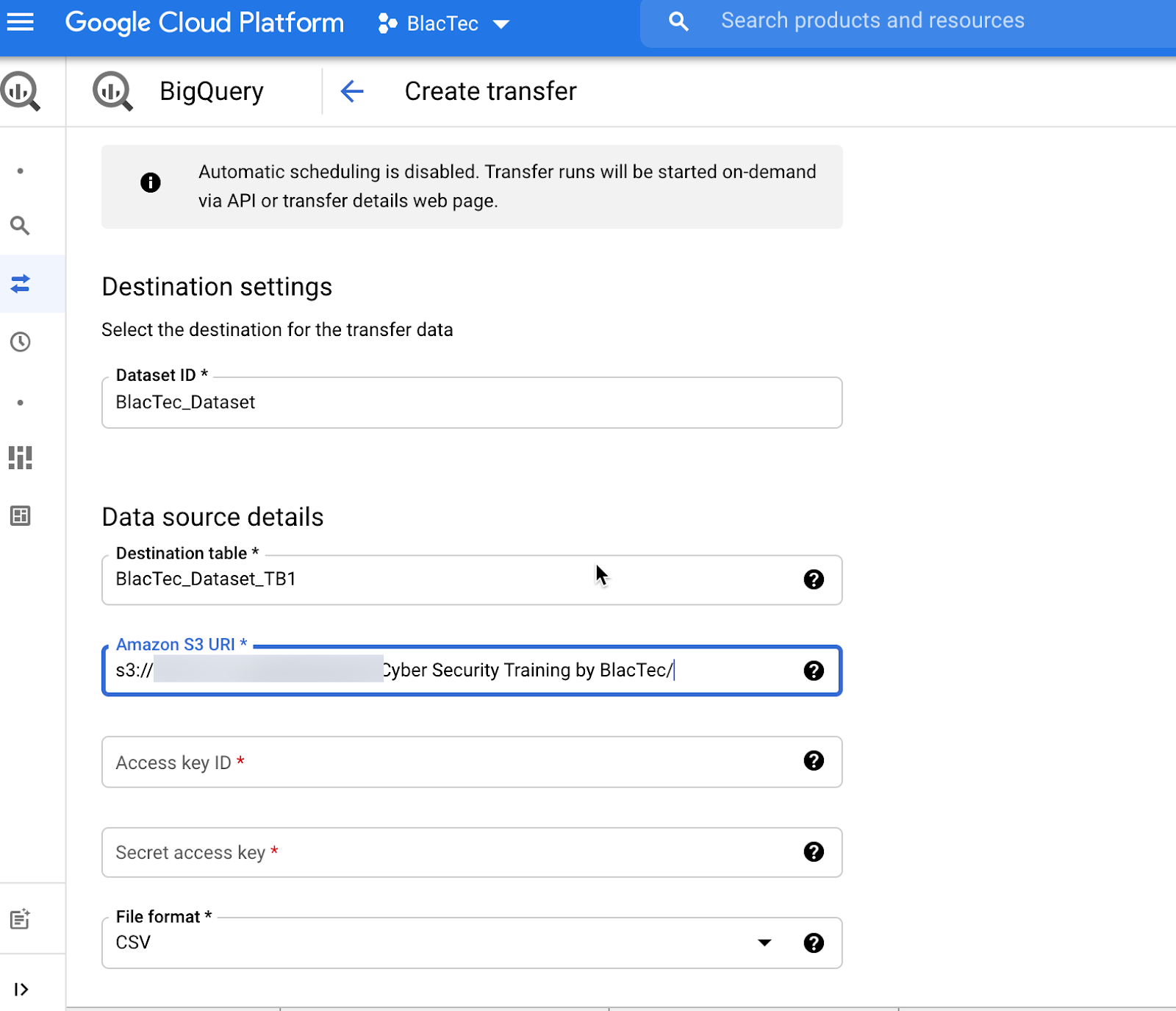Screen dimensions: 1176x1011
Task: Open the hamburger navigation menu
Action: (x=21, y=22)
